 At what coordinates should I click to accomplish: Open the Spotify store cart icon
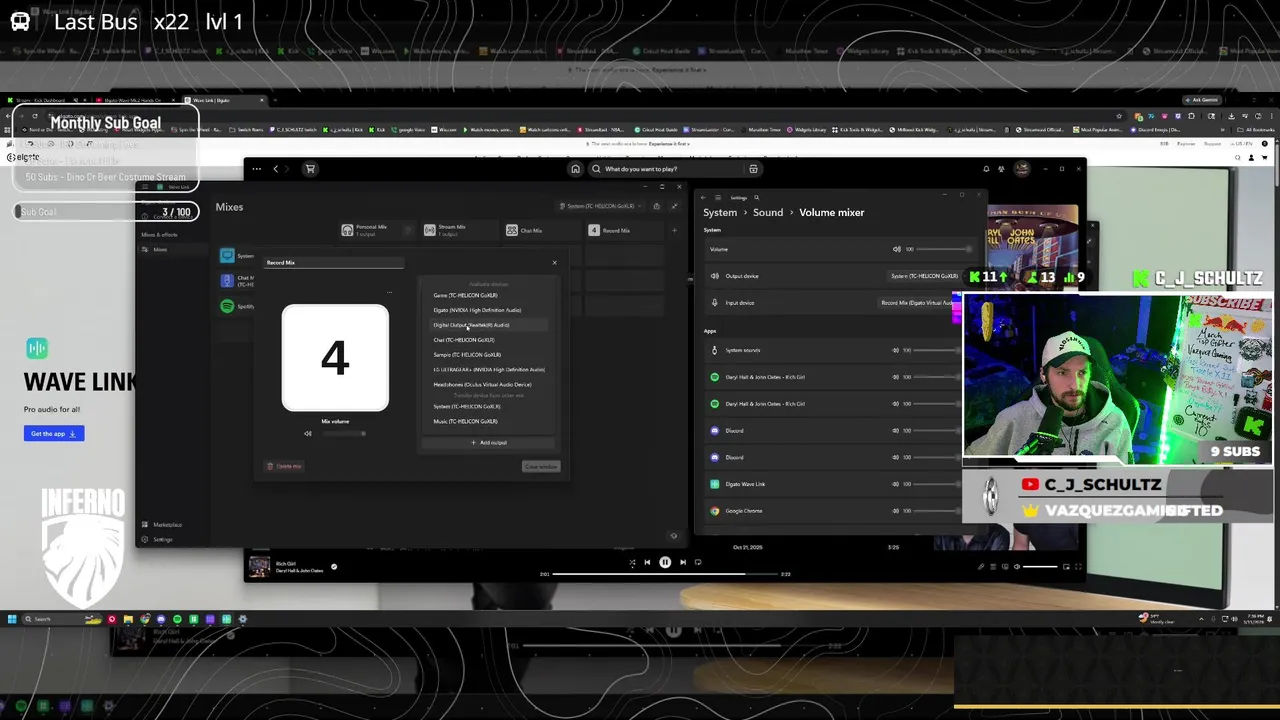310,169
